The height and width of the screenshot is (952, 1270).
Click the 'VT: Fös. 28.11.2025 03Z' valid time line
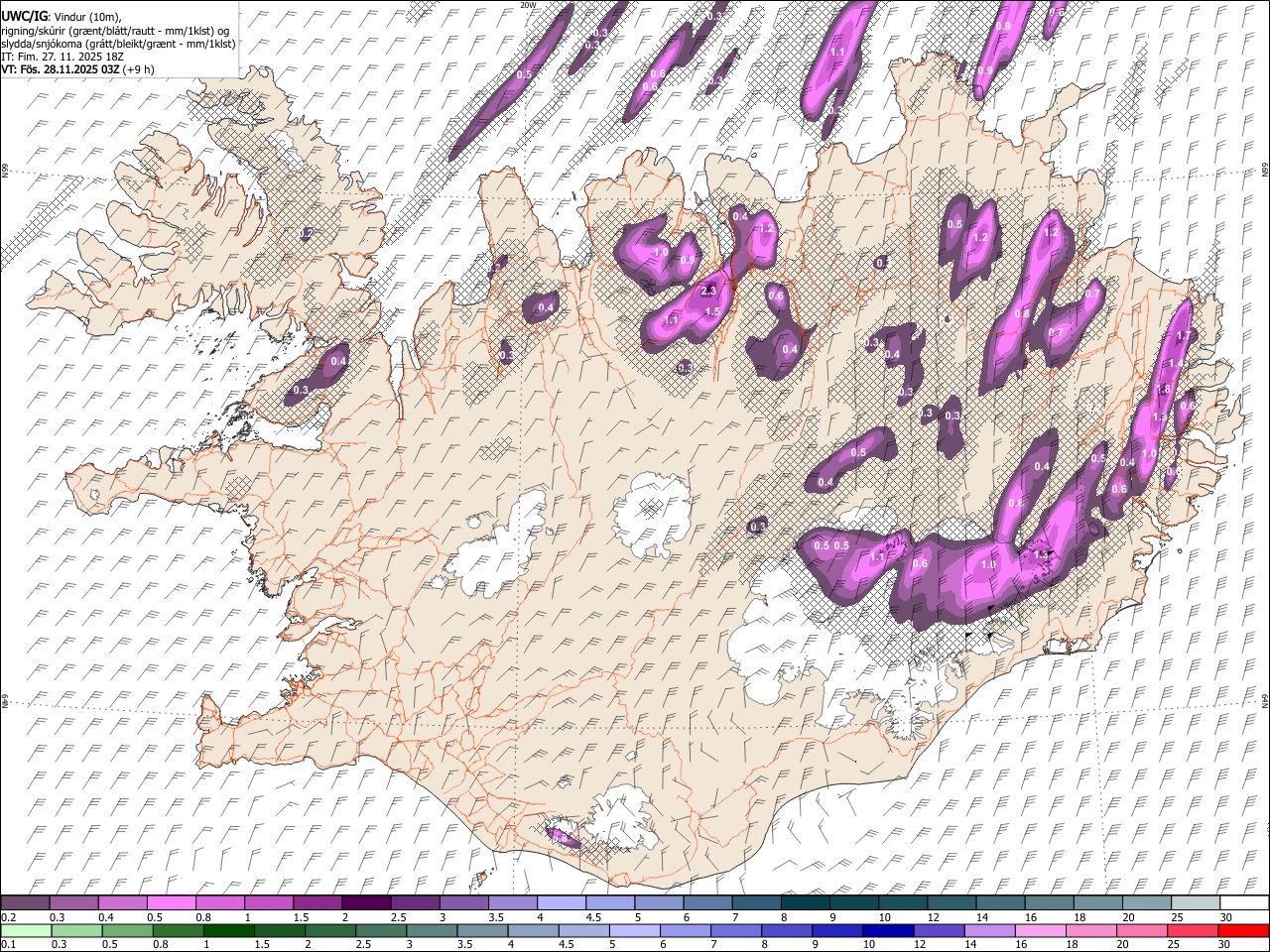(61, 69)
